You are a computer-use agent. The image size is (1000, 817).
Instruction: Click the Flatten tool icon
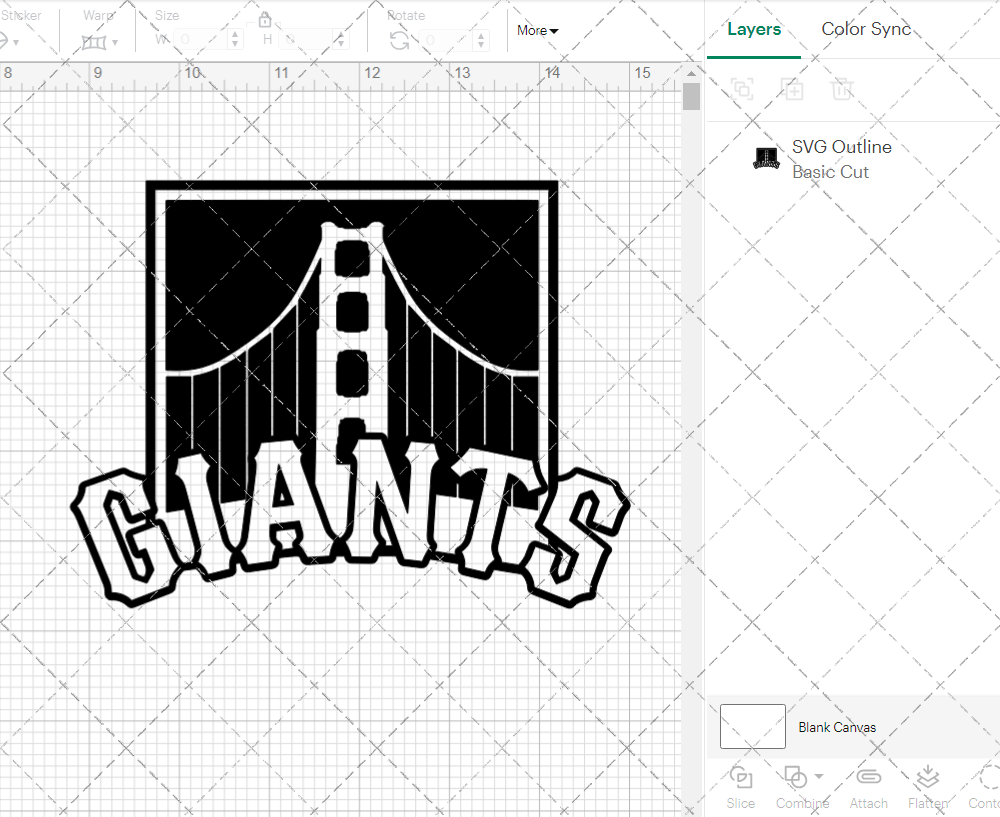point(927,777)
